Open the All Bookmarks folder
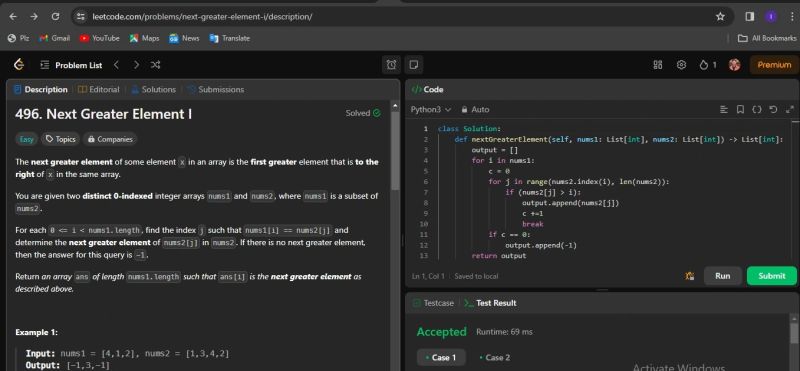This screenshot has height=371, width=800. click(x=767, y=38)
